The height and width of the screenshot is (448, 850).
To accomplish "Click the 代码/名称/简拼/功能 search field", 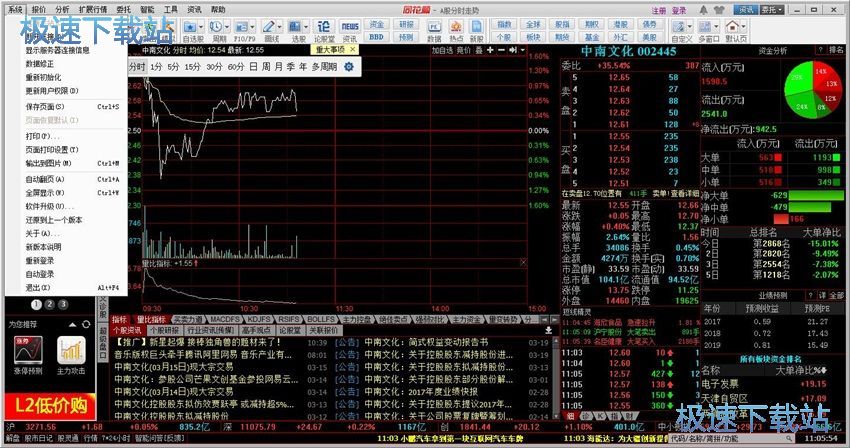I will (x=733, y=438).
